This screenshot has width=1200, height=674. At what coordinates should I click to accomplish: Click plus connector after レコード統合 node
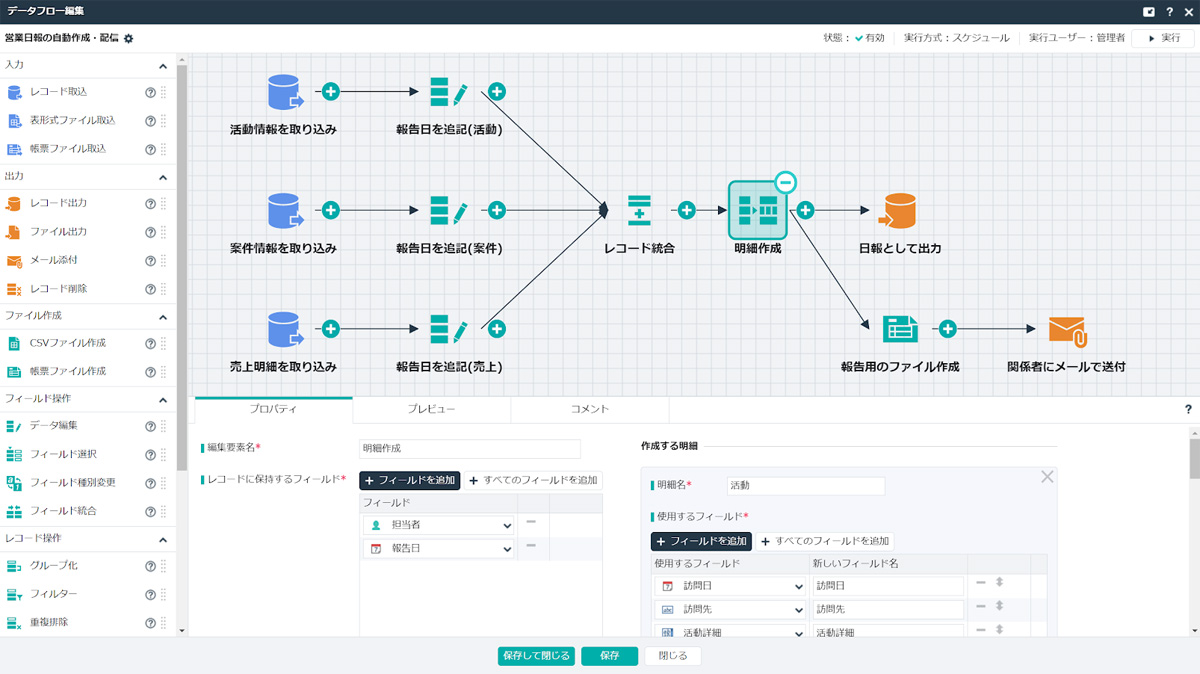[x=687, y=211]
